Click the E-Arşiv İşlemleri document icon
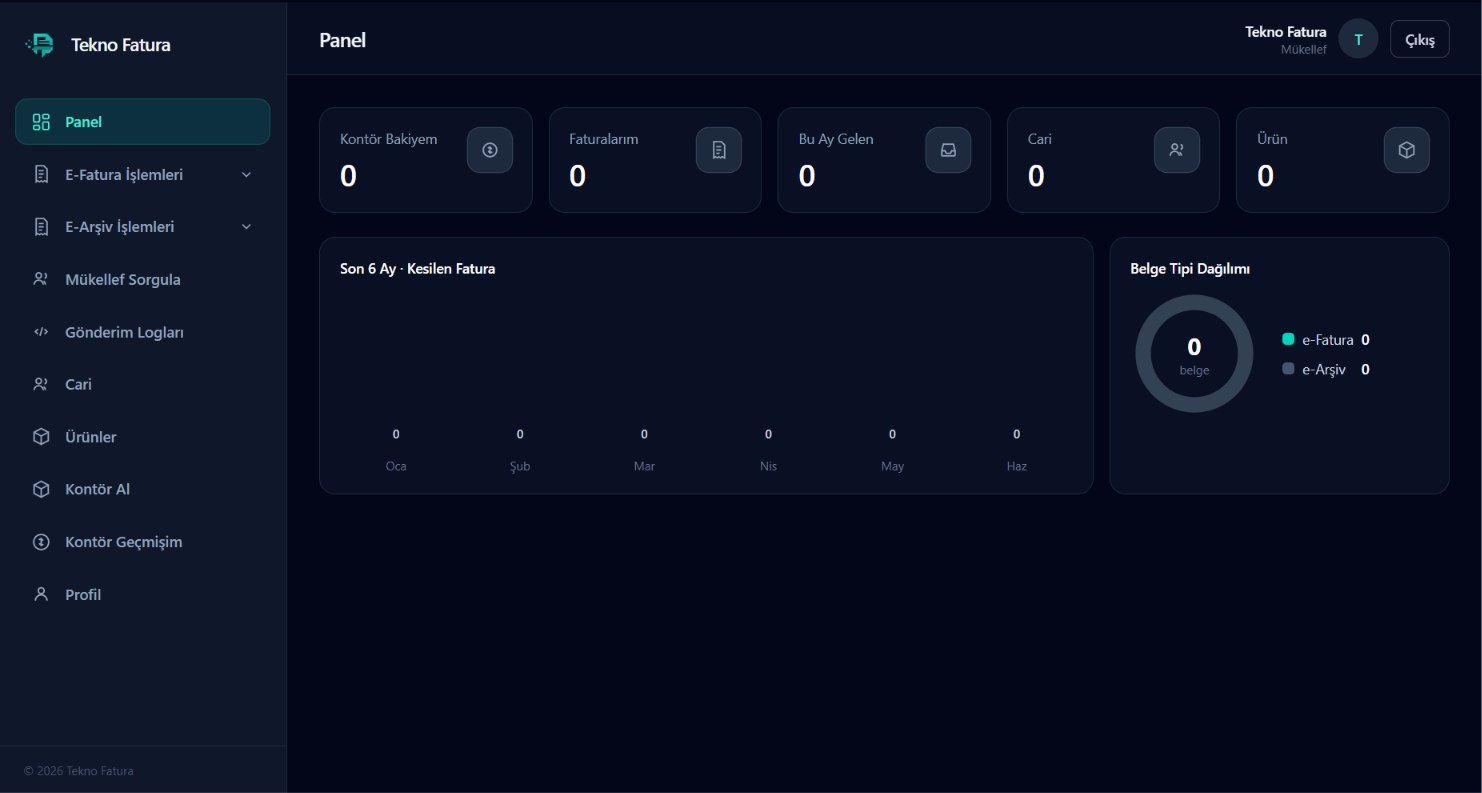Screen dimensions: 1482x793 click(41, 227)
